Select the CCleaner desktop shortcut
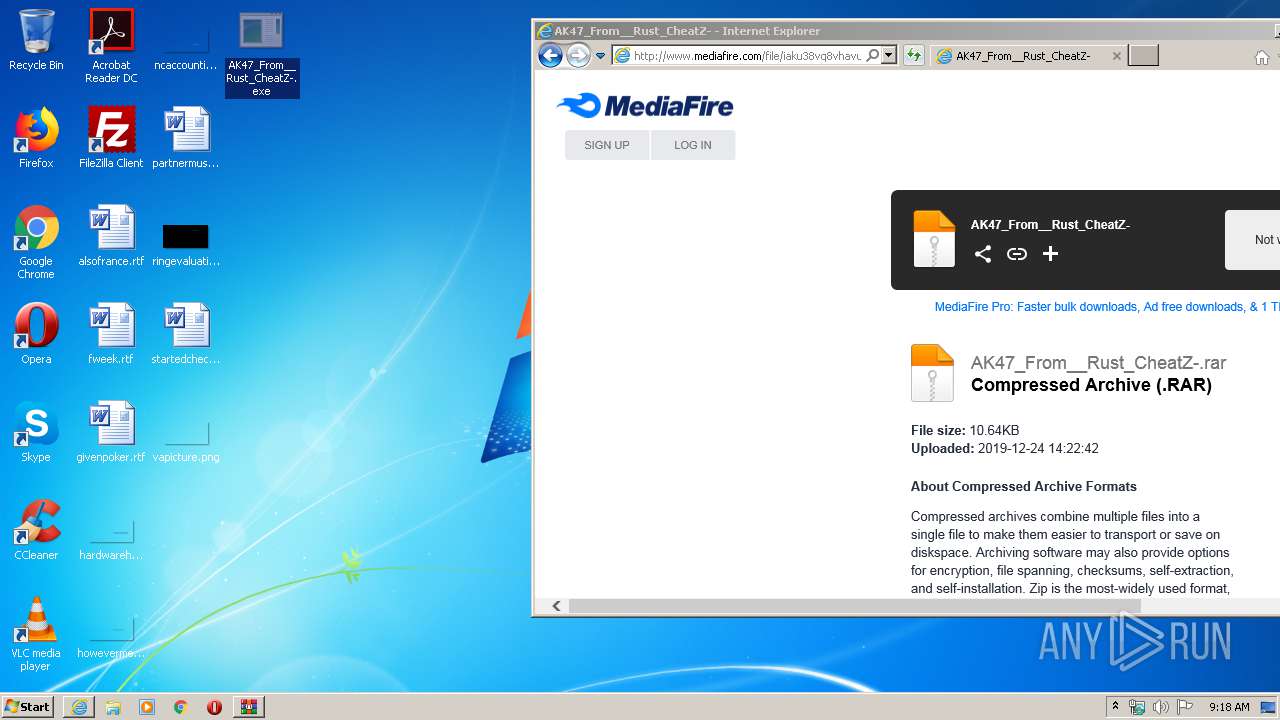 point(36,530)
